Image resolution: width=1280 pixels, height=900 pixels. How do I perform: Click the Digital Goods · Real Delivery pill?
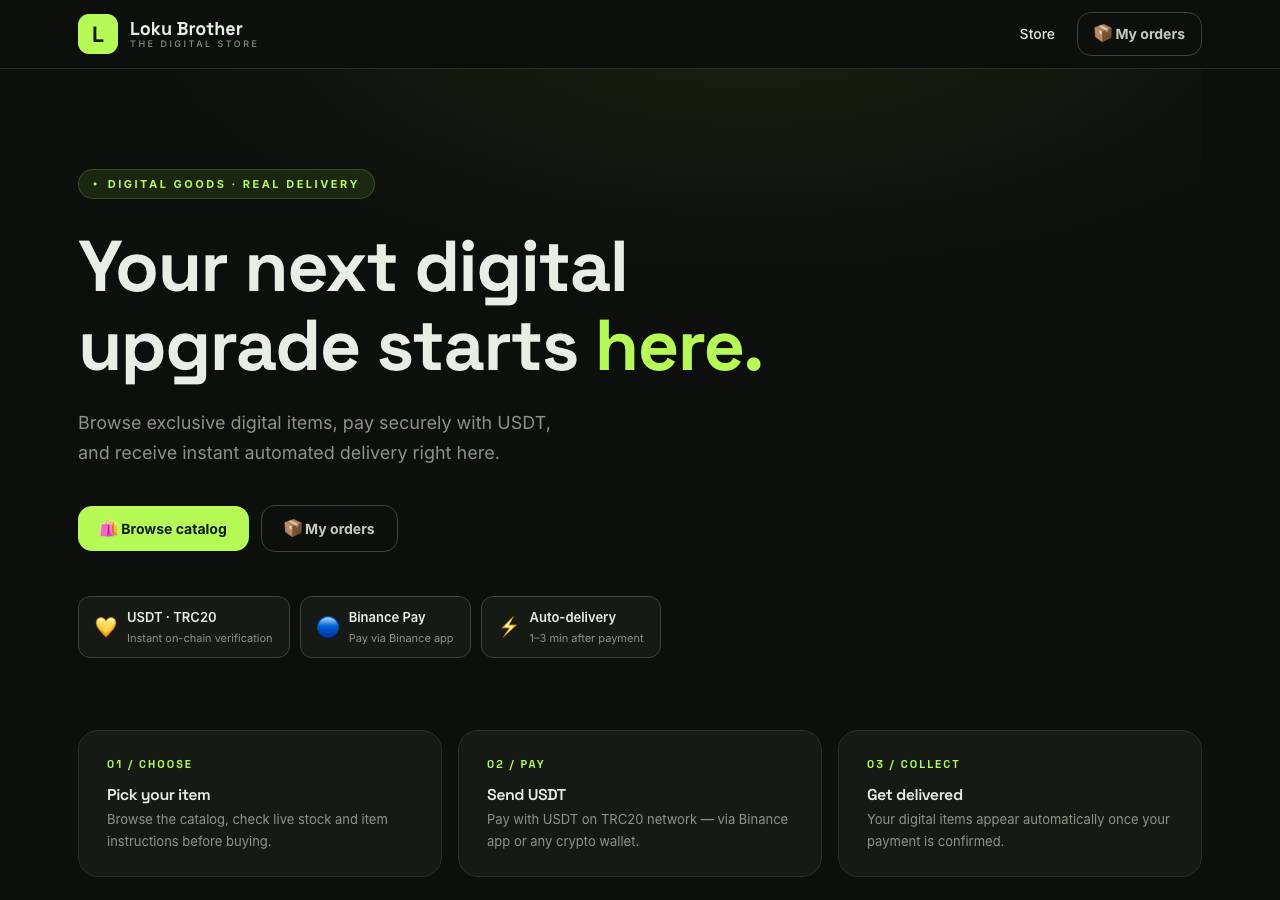pos(226,184)
